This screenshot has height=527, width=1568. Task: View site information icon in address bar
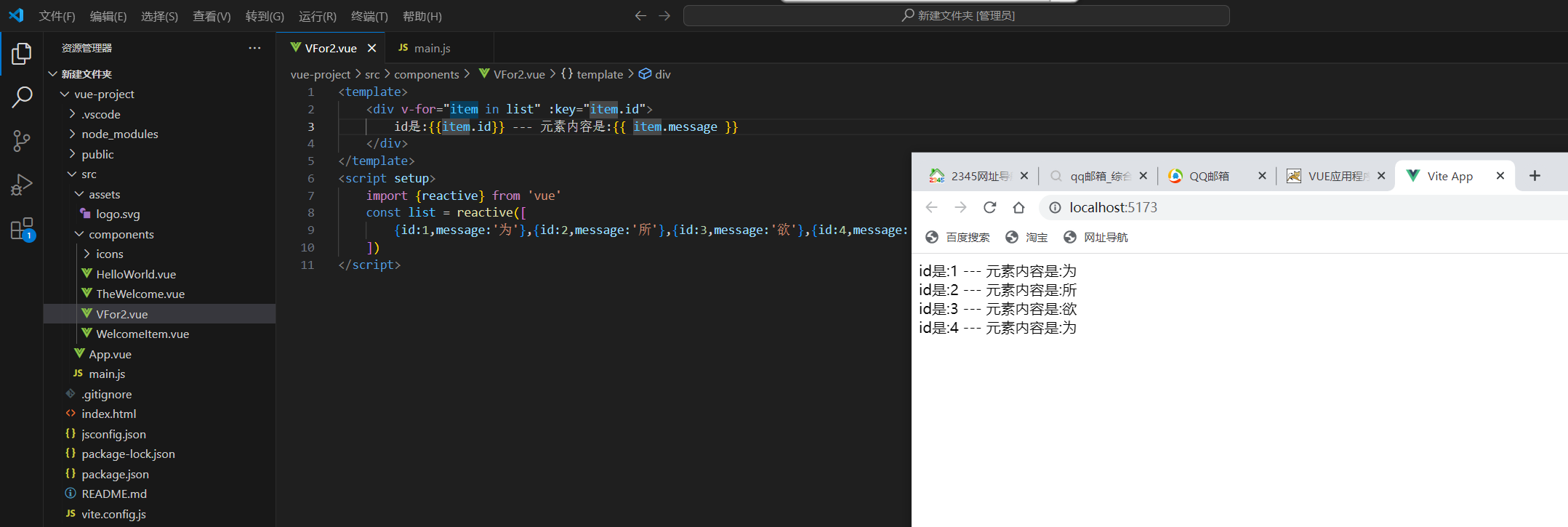click(1054, 208)
